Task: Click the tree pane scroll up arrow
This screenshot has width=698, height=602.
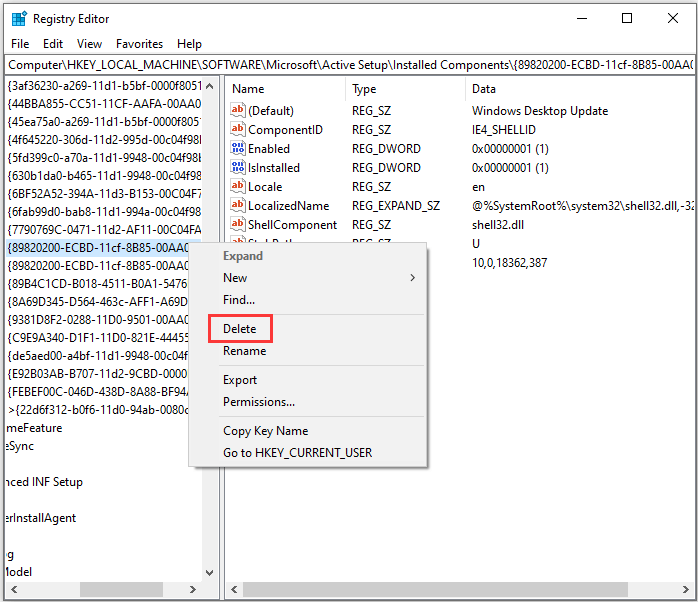Action: click(210, 86)
